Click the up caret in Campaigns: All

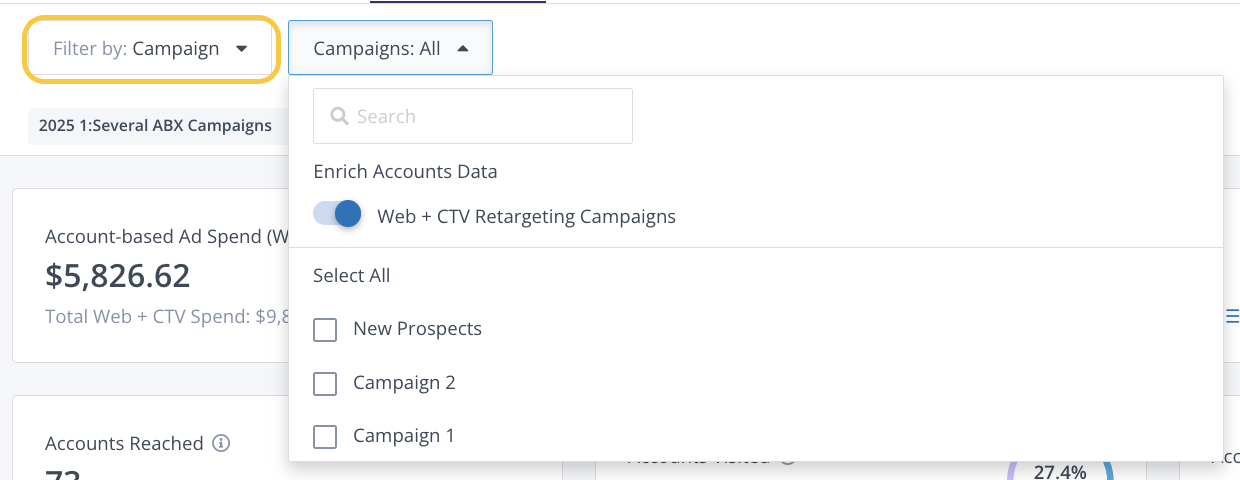tap(462, 48)
